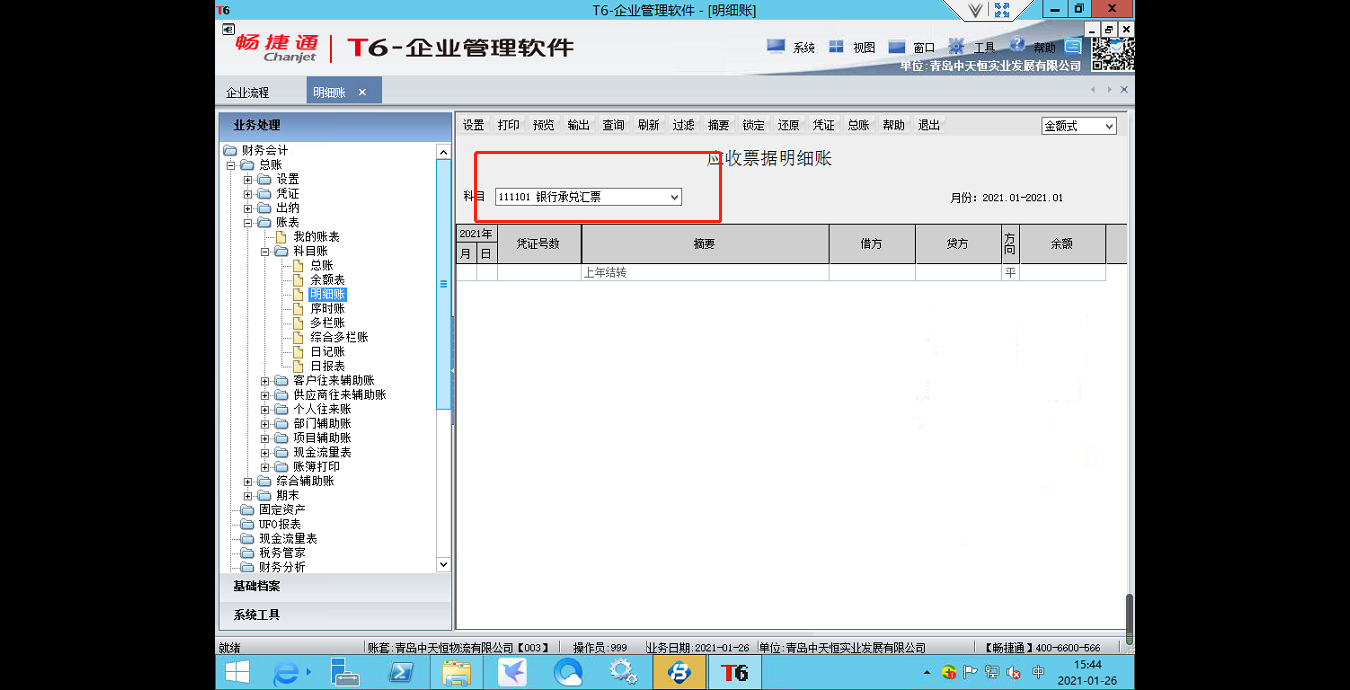Click the 帮助 question mark icon
Screen dimensions: 1350x690
(x=1017, y=45)
